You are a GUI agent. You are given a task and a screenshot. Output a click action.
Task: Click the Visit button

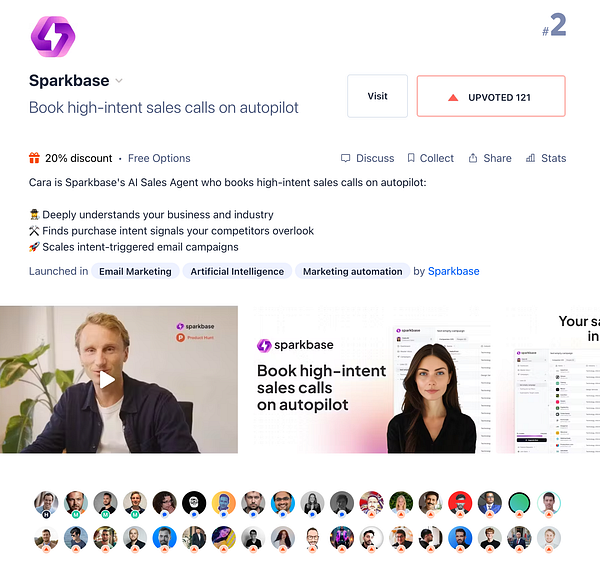[377, 96]
